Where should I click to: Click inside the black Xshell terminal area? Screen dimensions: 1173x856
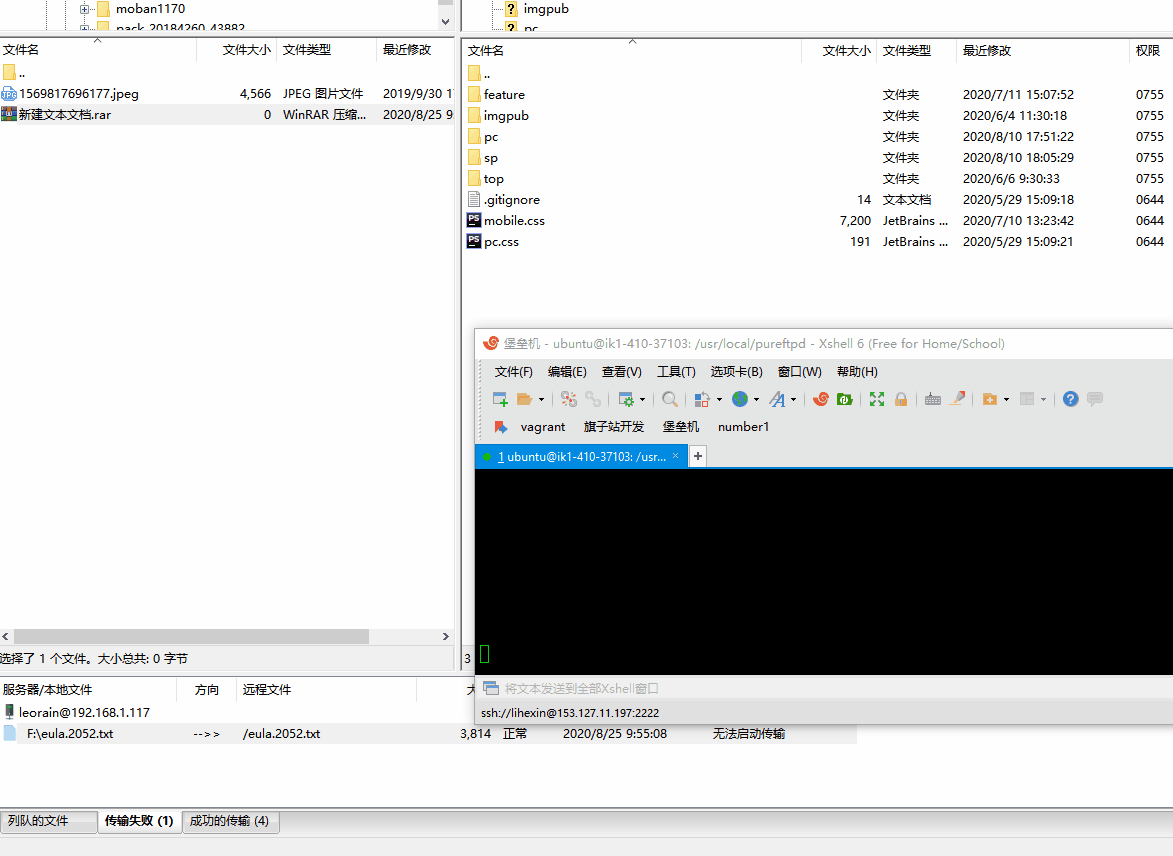(824, 572)
